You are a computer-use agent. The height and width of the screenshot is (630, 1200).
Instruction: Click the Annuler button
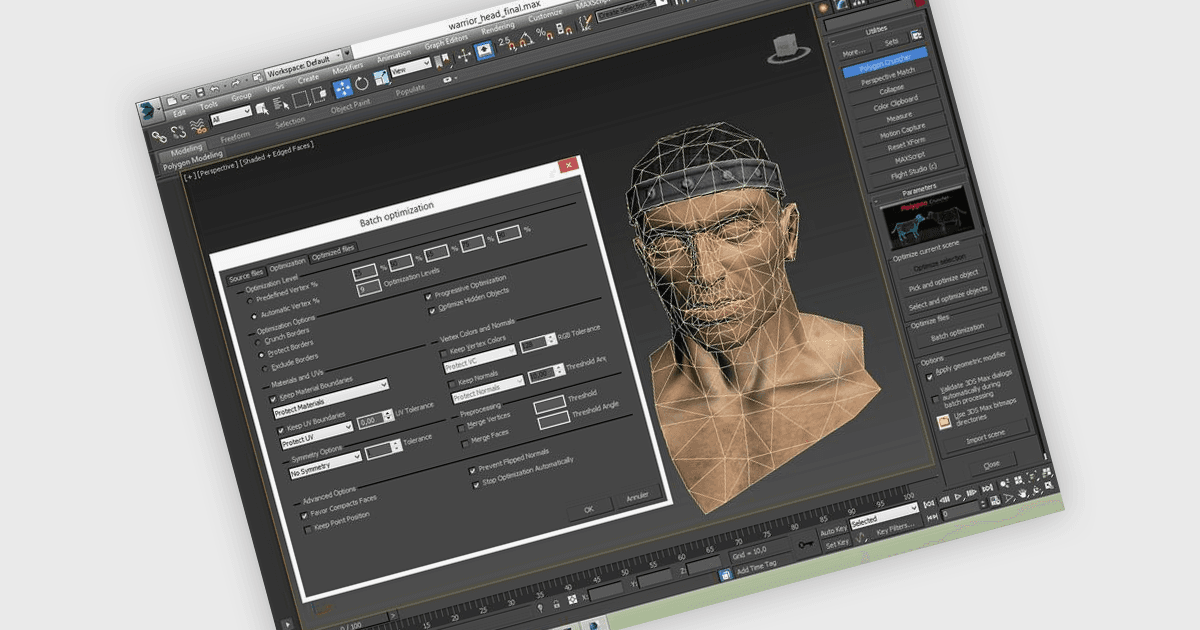[638, 496]
